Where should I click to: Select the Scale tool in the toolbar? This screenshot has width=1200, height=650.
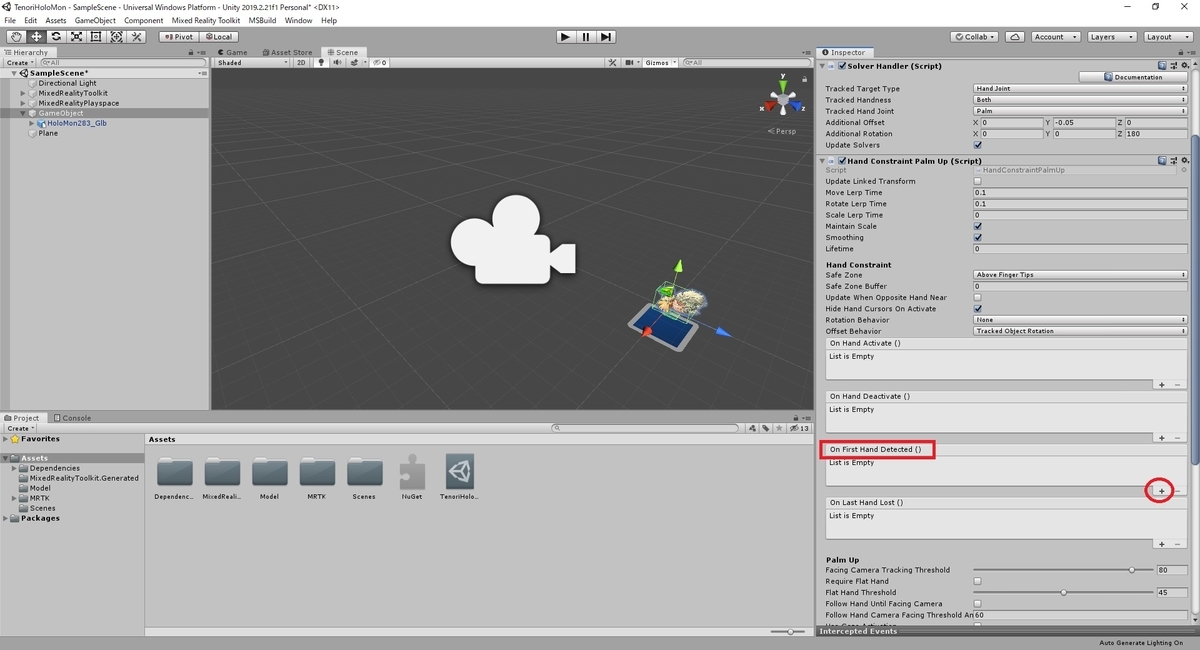(x=76, y=37)
